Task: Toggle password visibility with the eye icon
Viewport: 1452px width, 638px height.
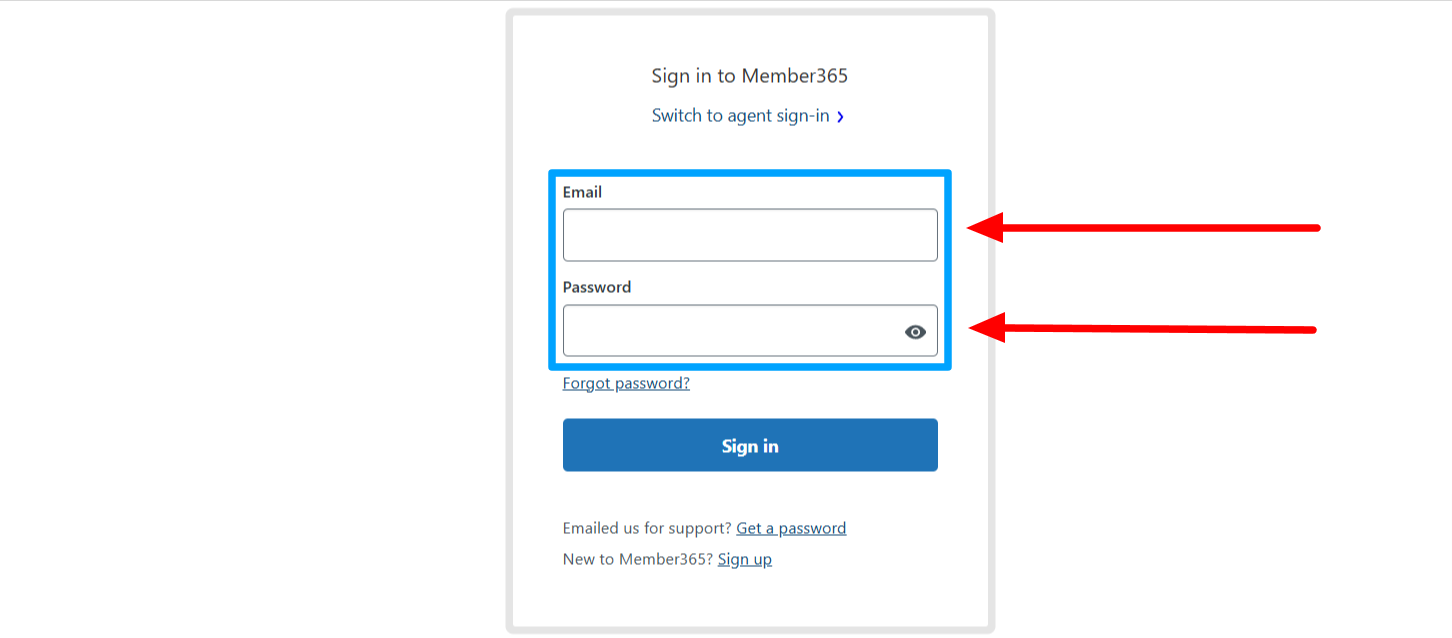Action: (x=915, y=332)
